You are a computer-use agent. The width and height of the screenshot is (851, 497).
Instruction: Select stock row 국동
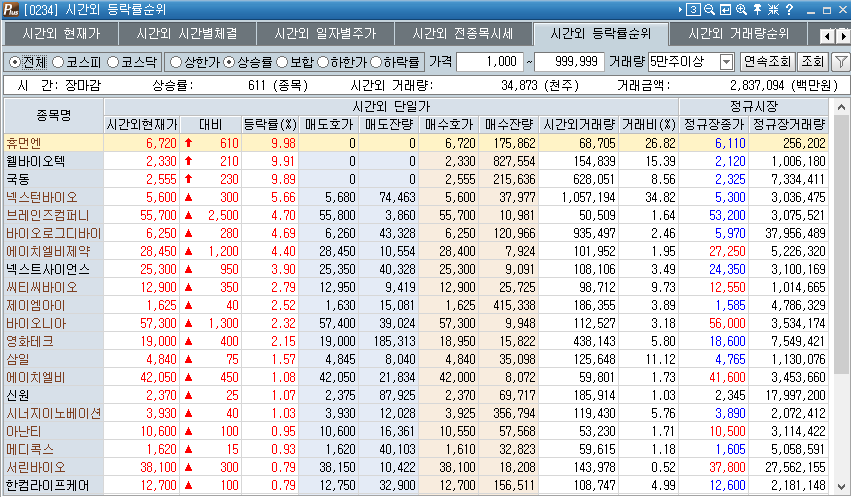pyautogui.click(x=416, y=179)
